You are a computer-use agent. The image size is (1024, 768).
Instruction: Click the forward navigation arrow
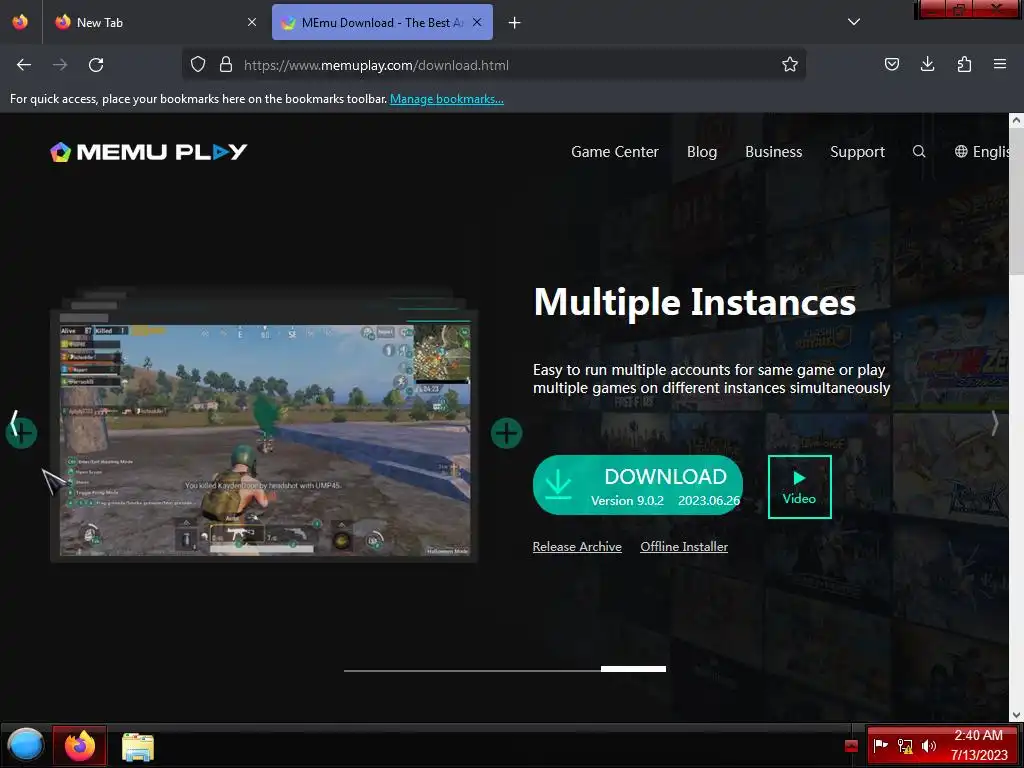point(60,65)
